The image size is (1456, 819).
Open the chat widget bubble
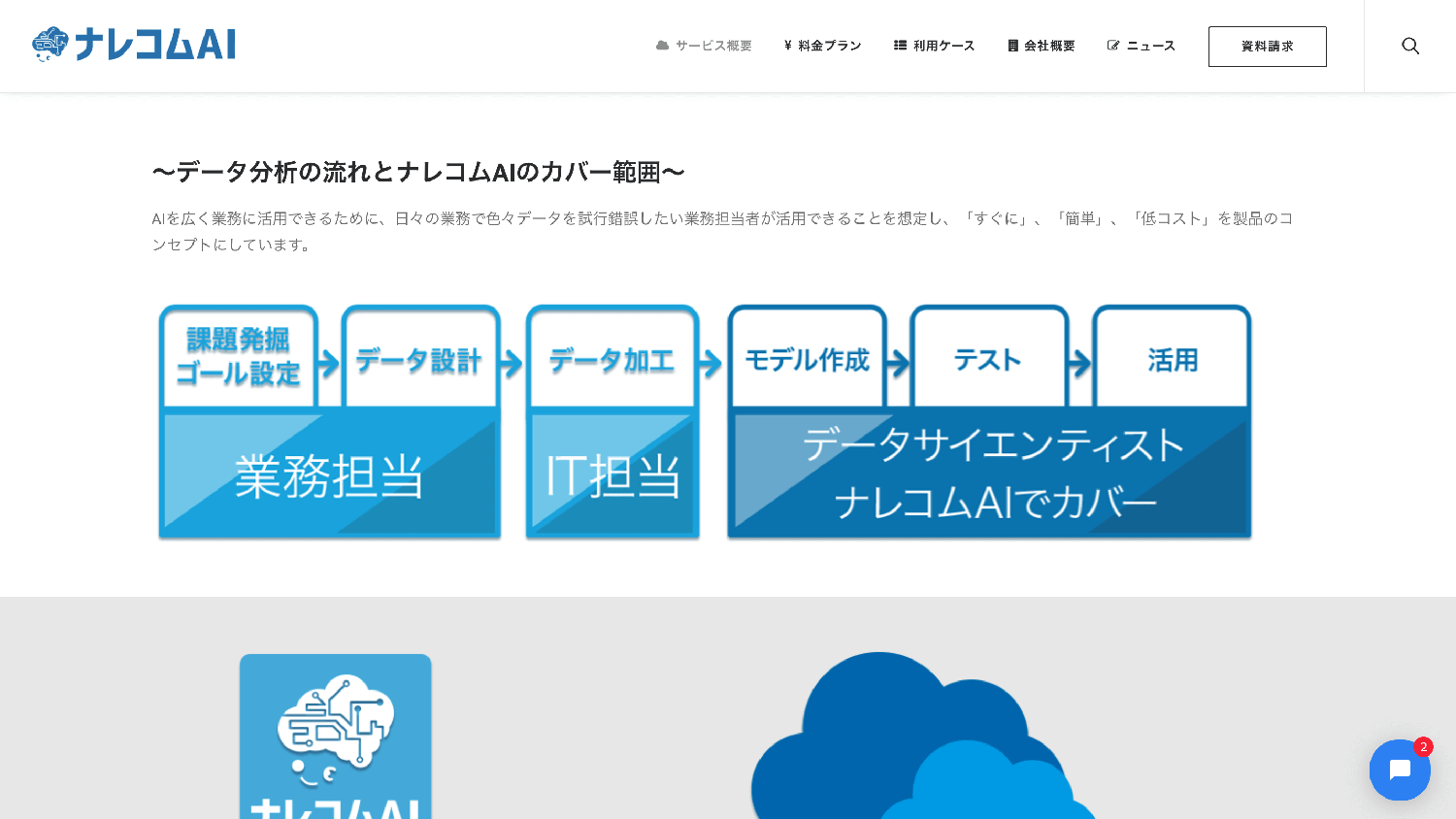(x=1400, y=770)
